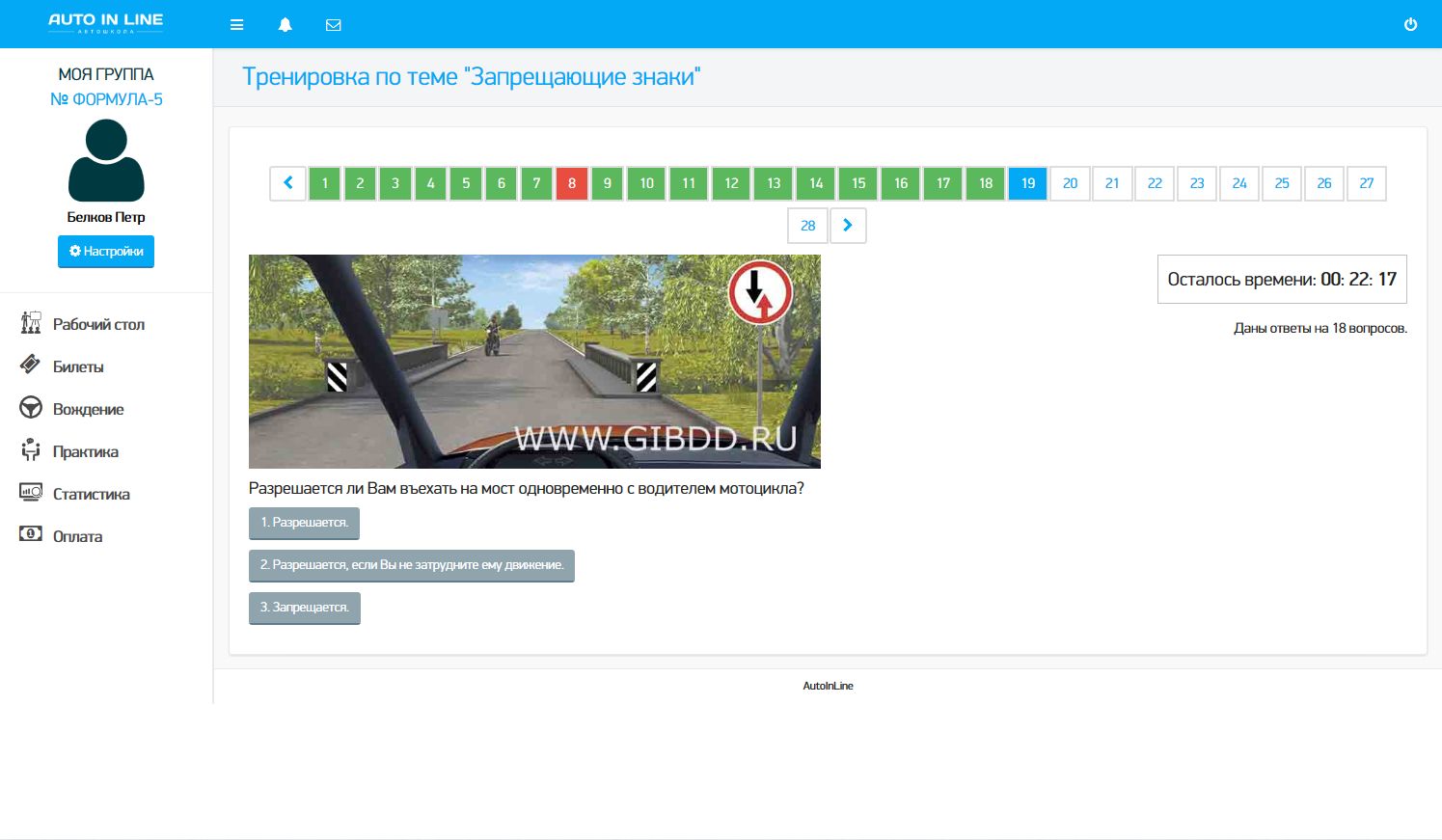
Task: Open notifications bell icon
Action: pos(286,25)
